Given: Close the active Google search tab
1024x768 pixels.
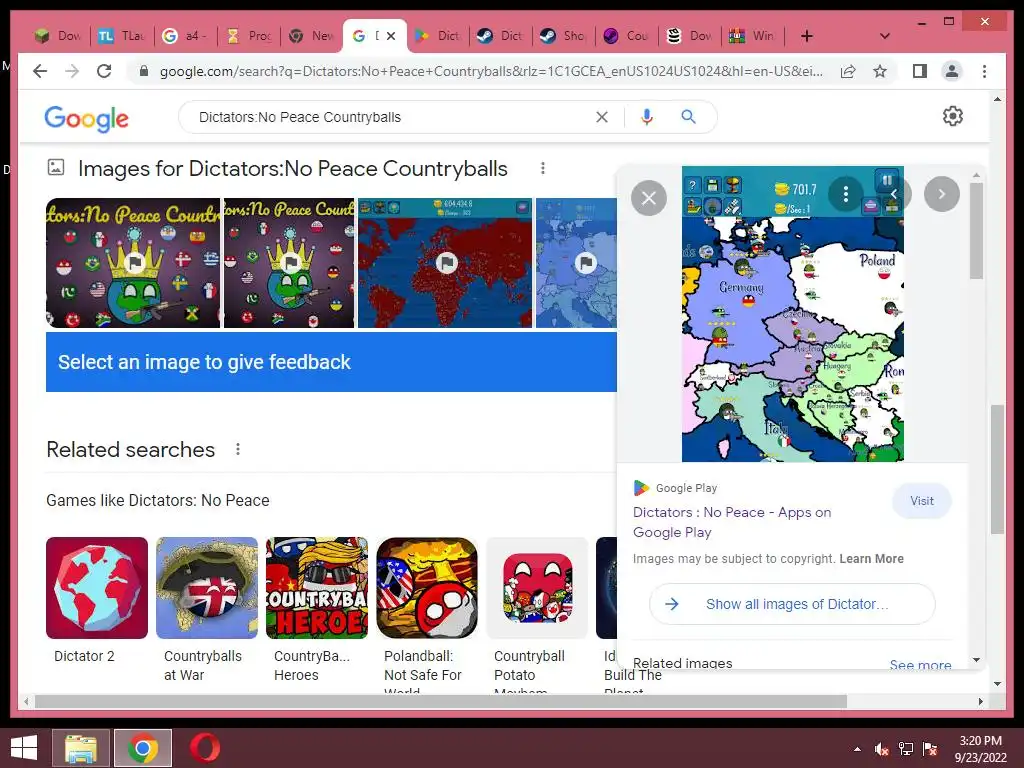Looking at the screenshot, I should 391,36.
